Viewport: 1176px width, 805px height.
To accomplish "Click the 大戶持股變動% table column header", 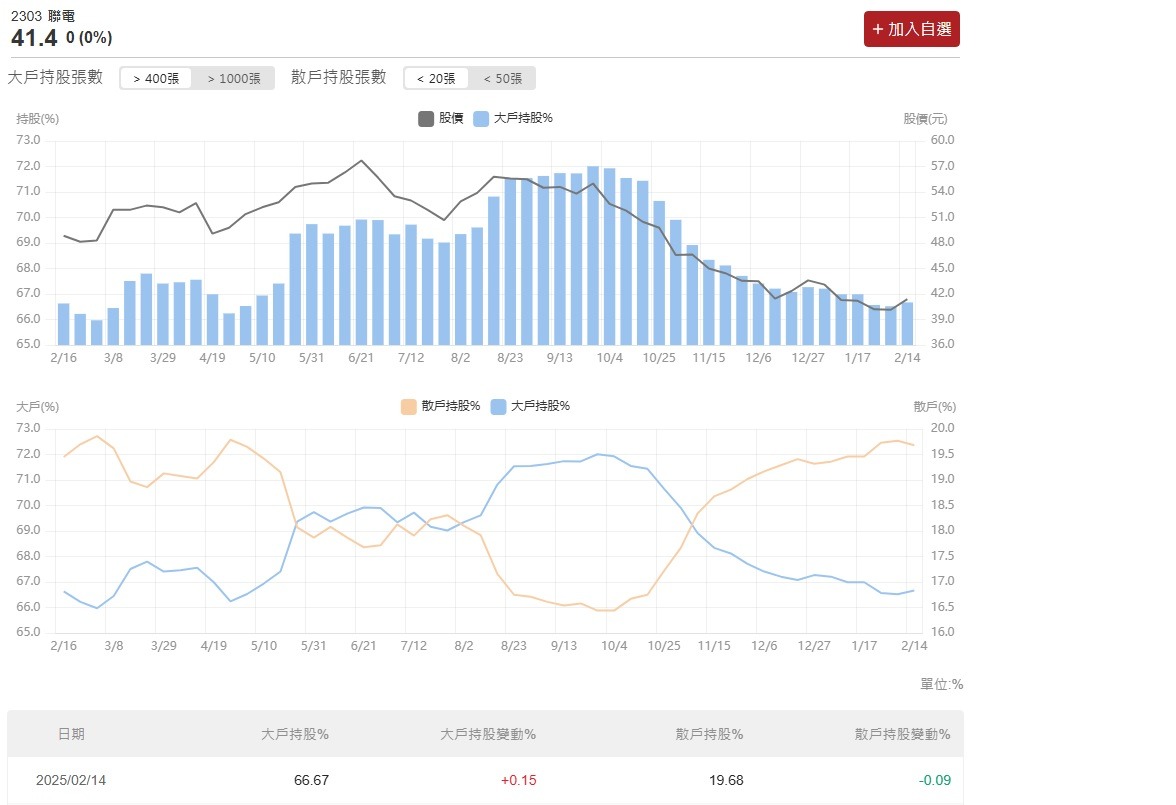I will [488, 734].
